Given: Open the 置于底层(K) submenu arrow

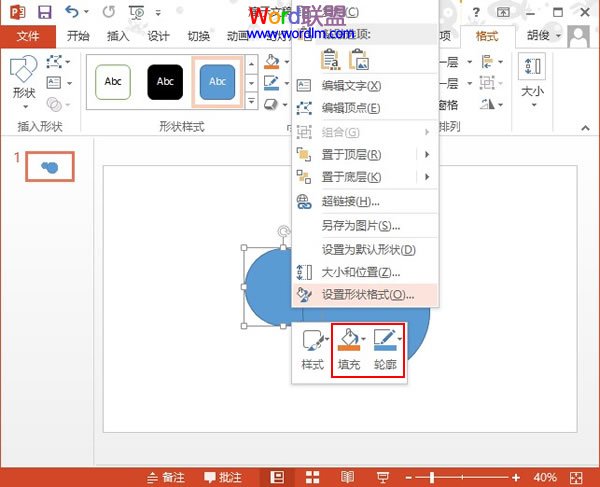Looking at the screenshot, I should click(x=427, y=177).
